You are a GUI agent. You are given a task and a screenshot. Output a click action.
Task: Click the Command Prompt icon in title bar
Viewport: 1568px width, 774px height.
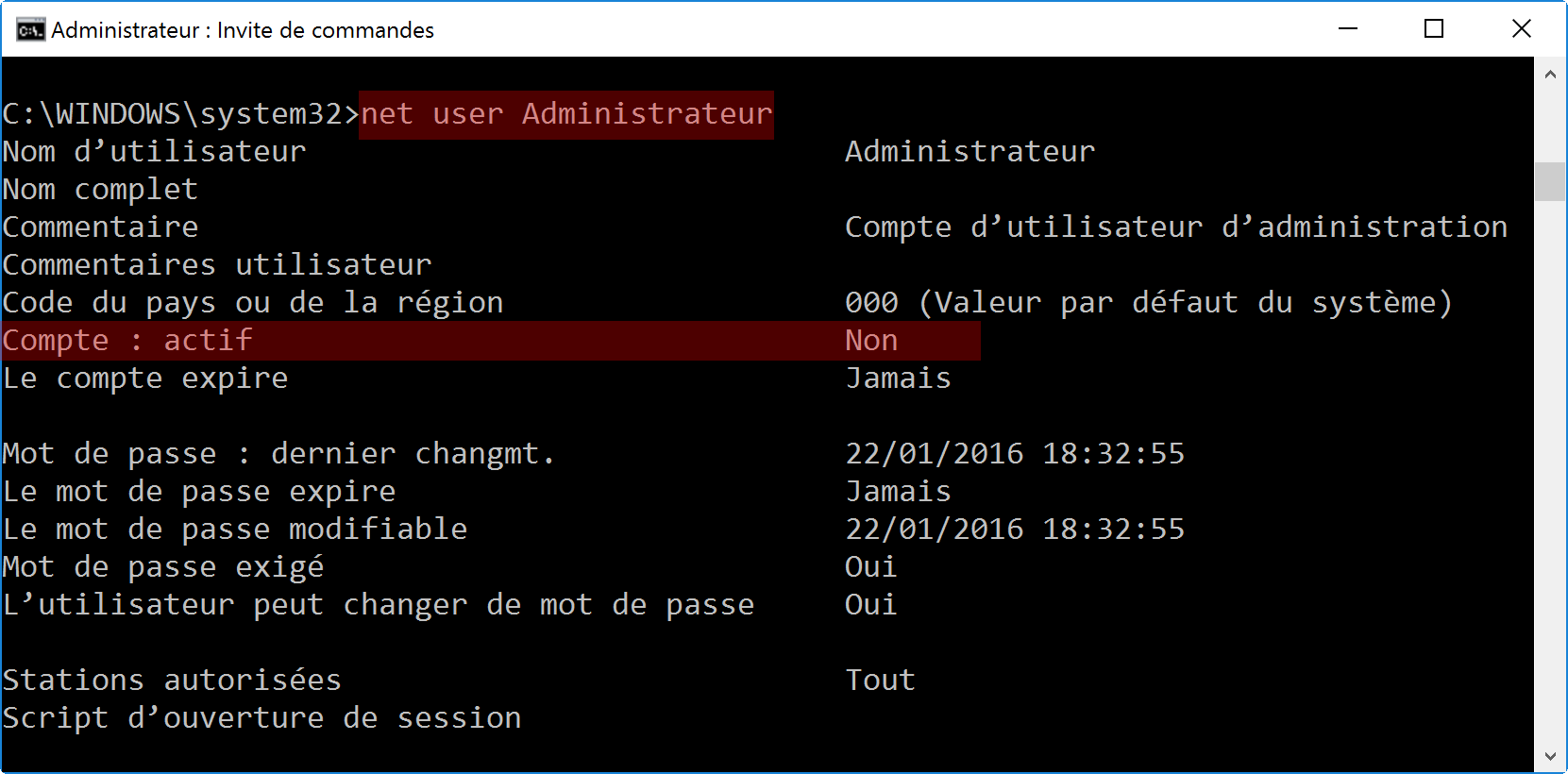pos(30,30)
